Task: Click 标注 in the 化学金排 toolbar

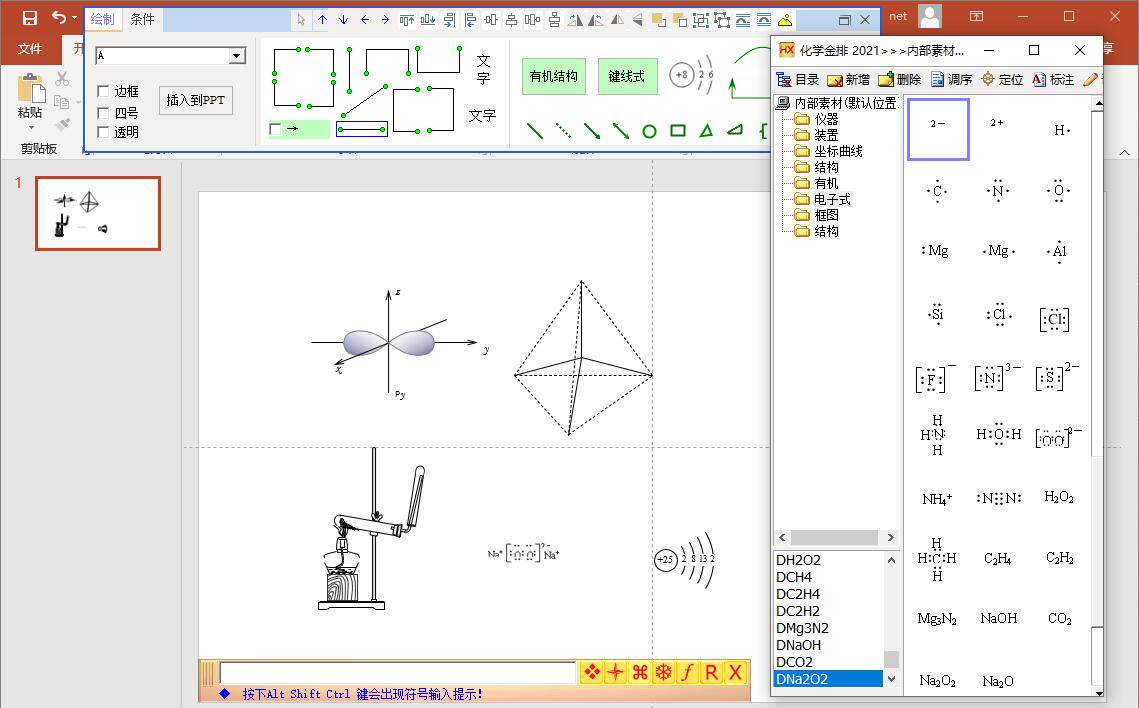Action: (1053, 80)
